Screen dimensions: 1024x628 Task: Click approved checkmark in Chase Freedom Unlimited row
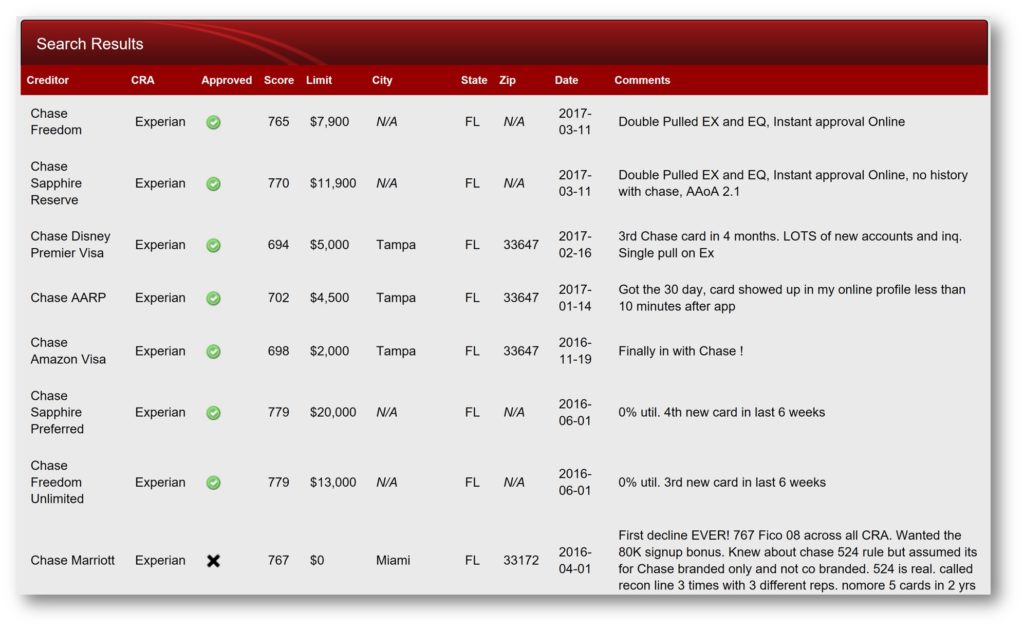pyautogui.click(x=213, y=482)
